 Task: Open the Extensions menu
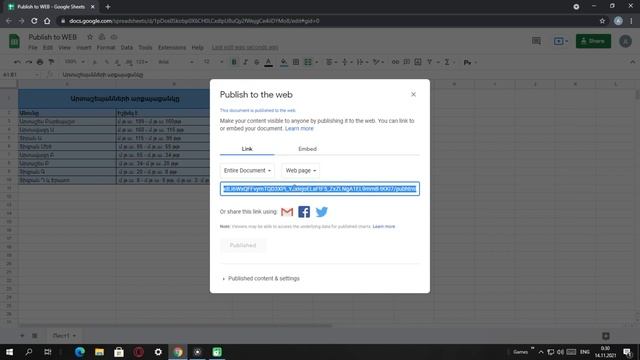(x=172, y=48)
